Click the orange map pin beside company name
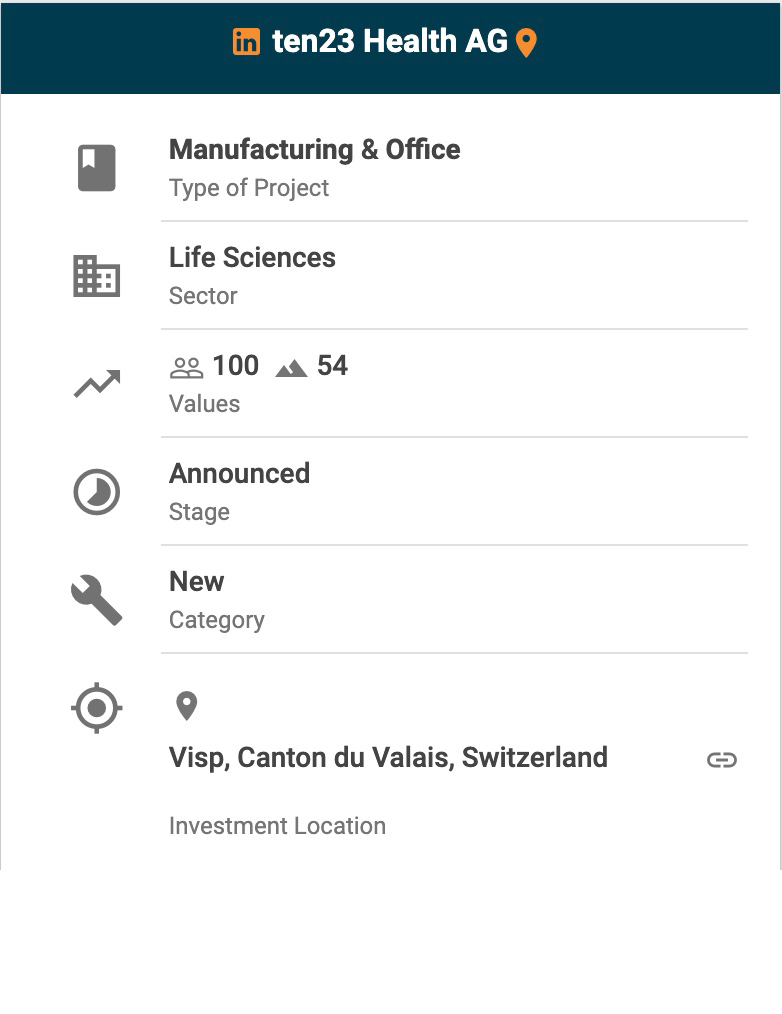Image resolution: width=782 pixels, height=1014 pixels. [526, 43]
